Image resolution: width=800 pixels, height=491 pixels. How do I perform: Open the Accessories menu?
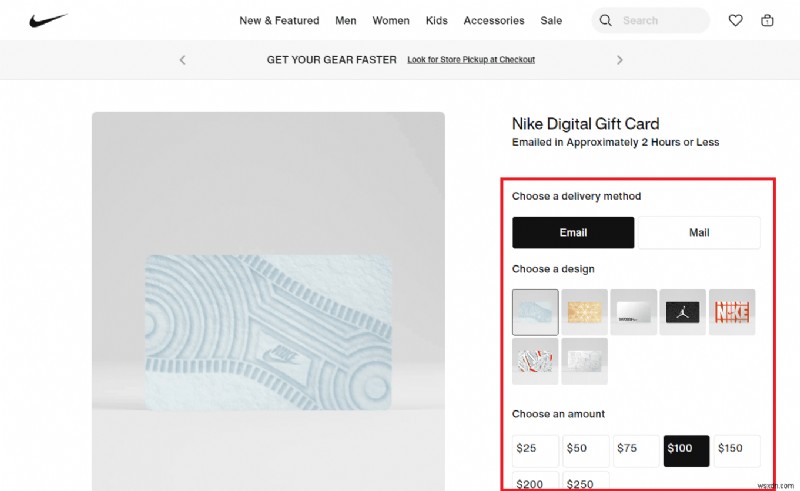pos(494,20)
